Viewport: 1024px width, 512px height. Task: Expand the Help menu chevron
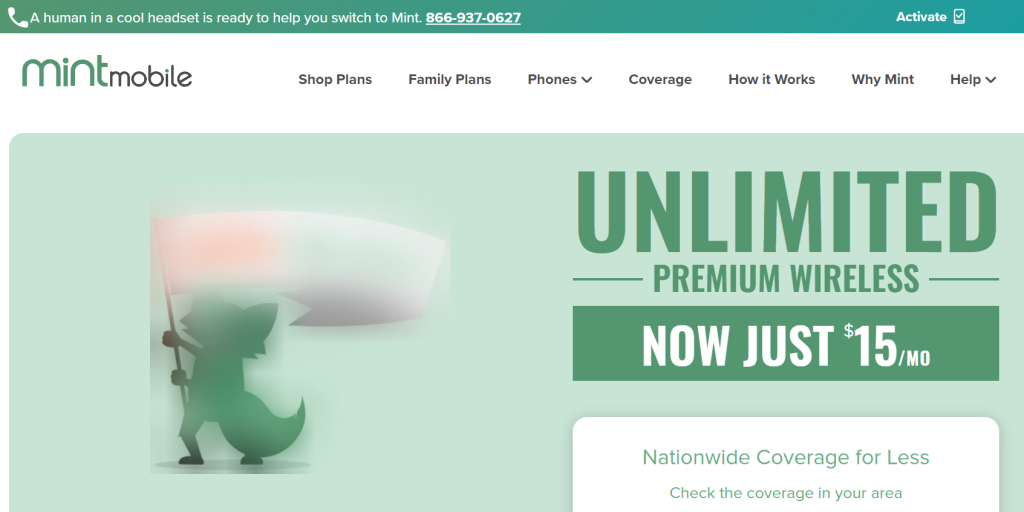(991, 80)
